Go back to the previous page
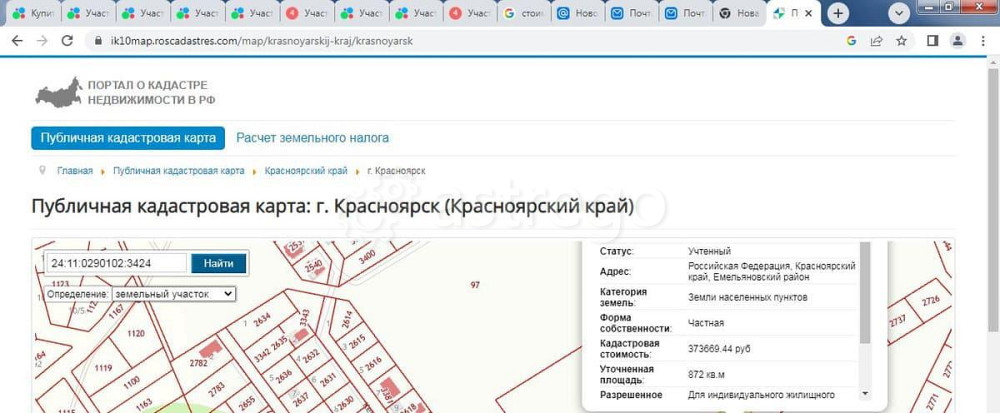Viewport: 1000px width, 413px height. click(x=17, y=41)
